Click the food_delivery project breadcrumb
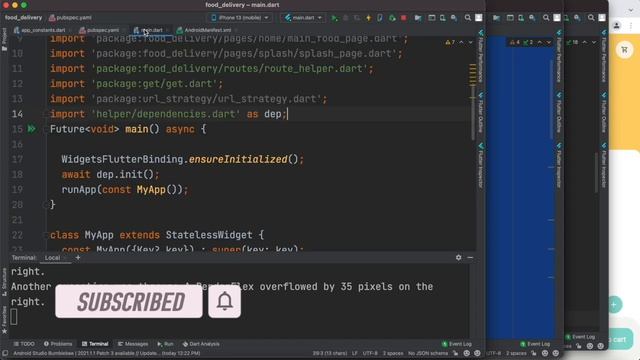This screenshot has width=640, height=360. tap(23, 18)
